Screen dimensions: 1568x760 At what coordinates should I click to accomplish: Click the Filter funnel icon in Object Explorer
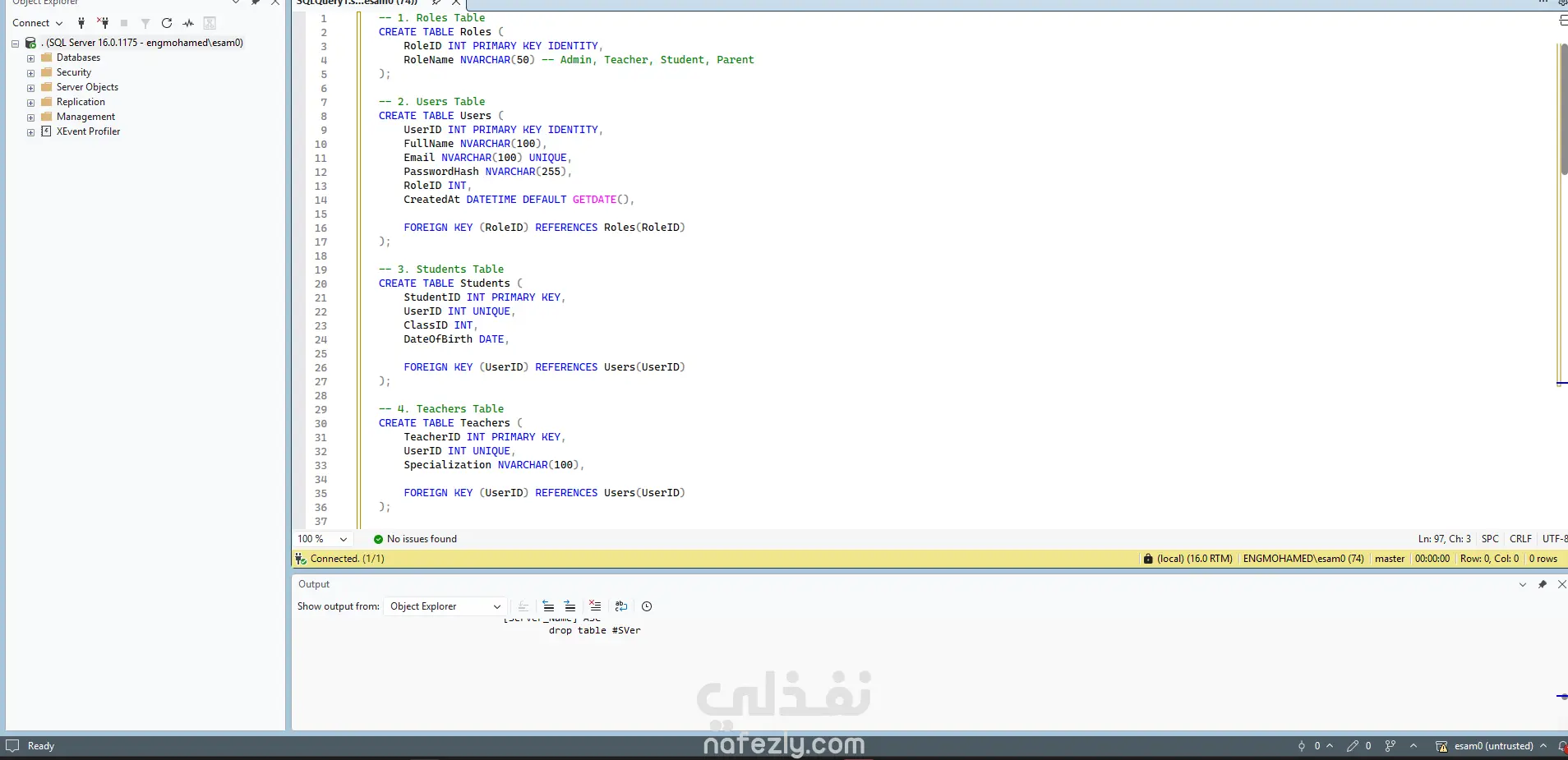coord(145,23)
